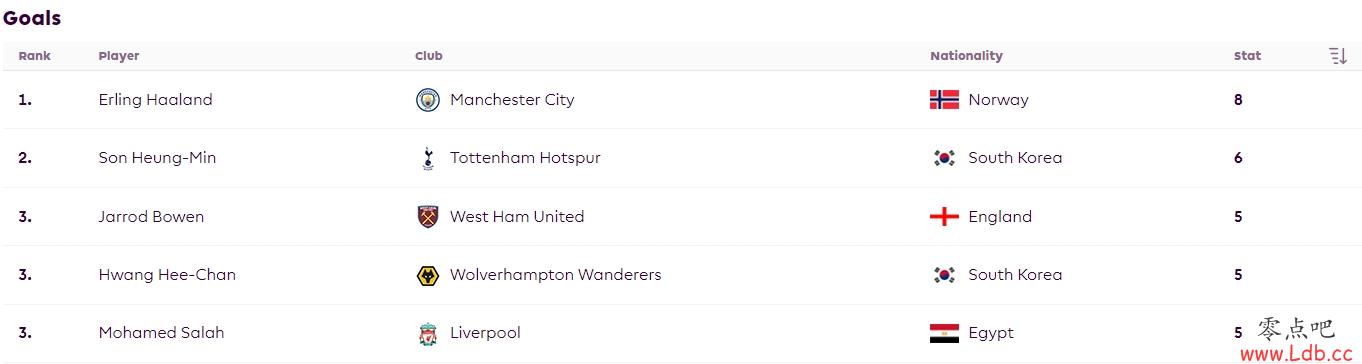The width and height of the screenshot is (1362, 364).
Task: Click the Tottenham Hotspur crest icon
Action: pos(428,158)
